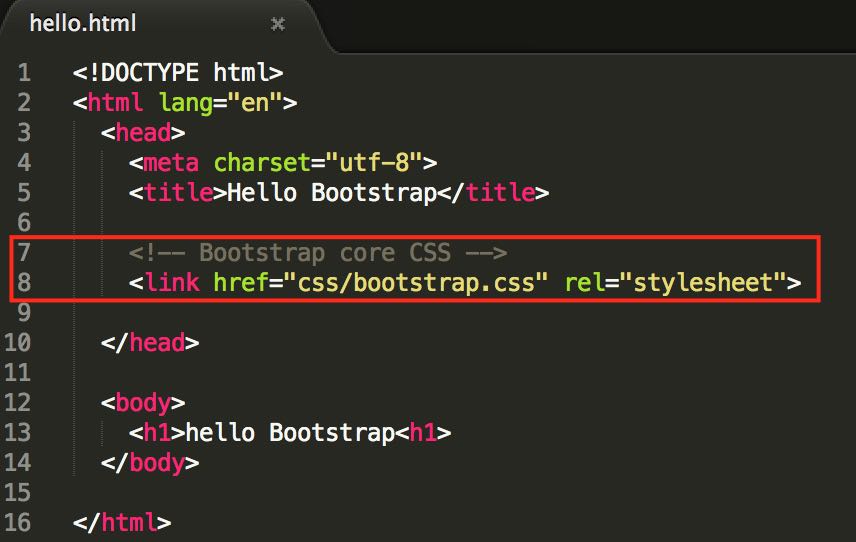Click the "en" string value
Screen dimensions: 856x542
[255, 103]
